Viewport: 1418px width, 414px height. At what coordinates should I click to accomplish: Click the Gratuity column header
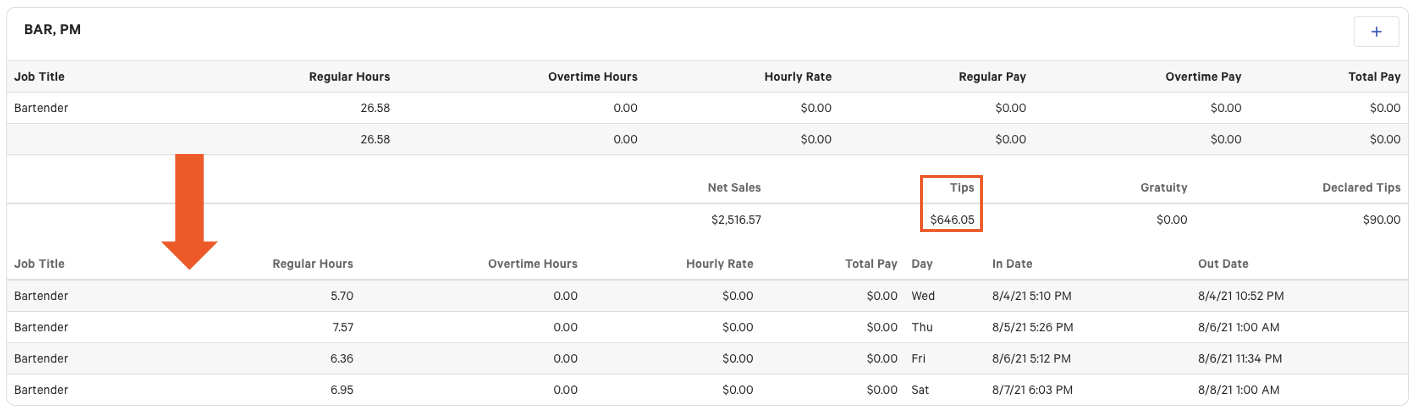pos(1164,187)
